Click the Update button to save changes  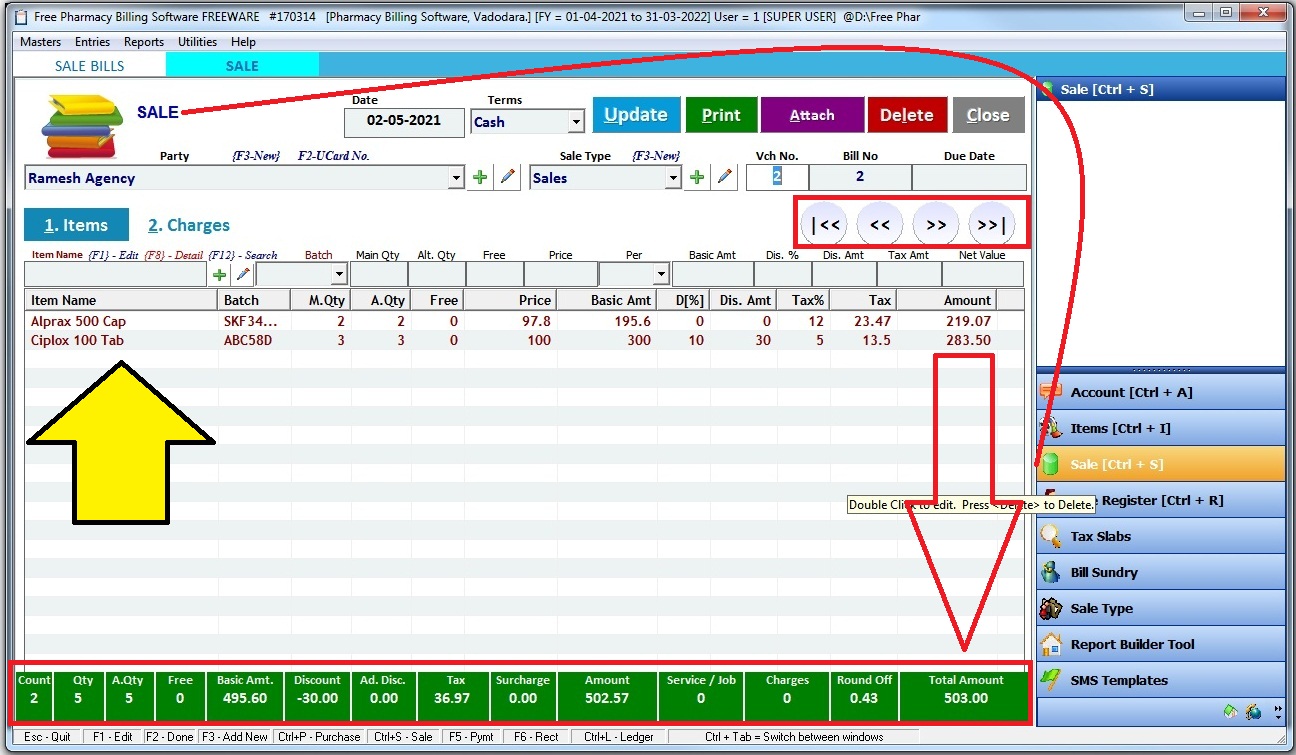(636, 114)
